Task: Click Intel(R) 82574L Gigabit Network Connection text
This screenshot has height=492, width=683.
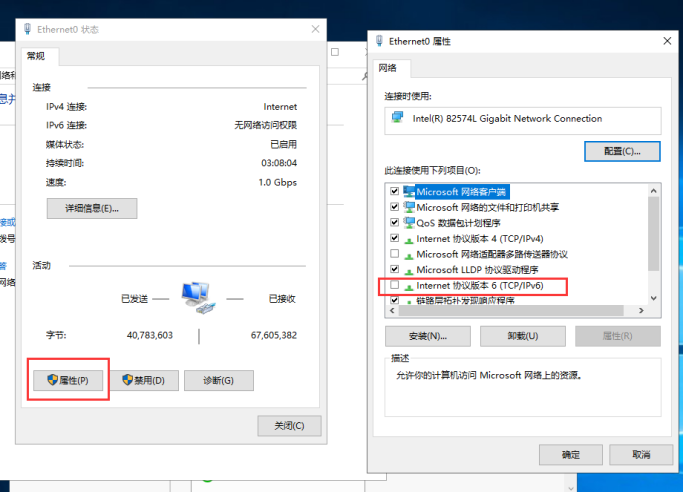Action: 507,118
